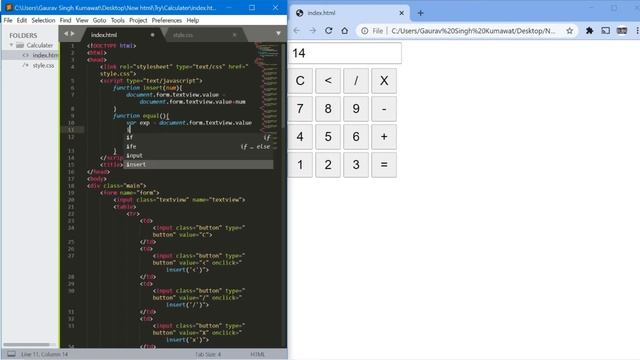The height and width of the screenshot is (360, 640).
Task: Open the View menu
Action: tap(82, 20)
